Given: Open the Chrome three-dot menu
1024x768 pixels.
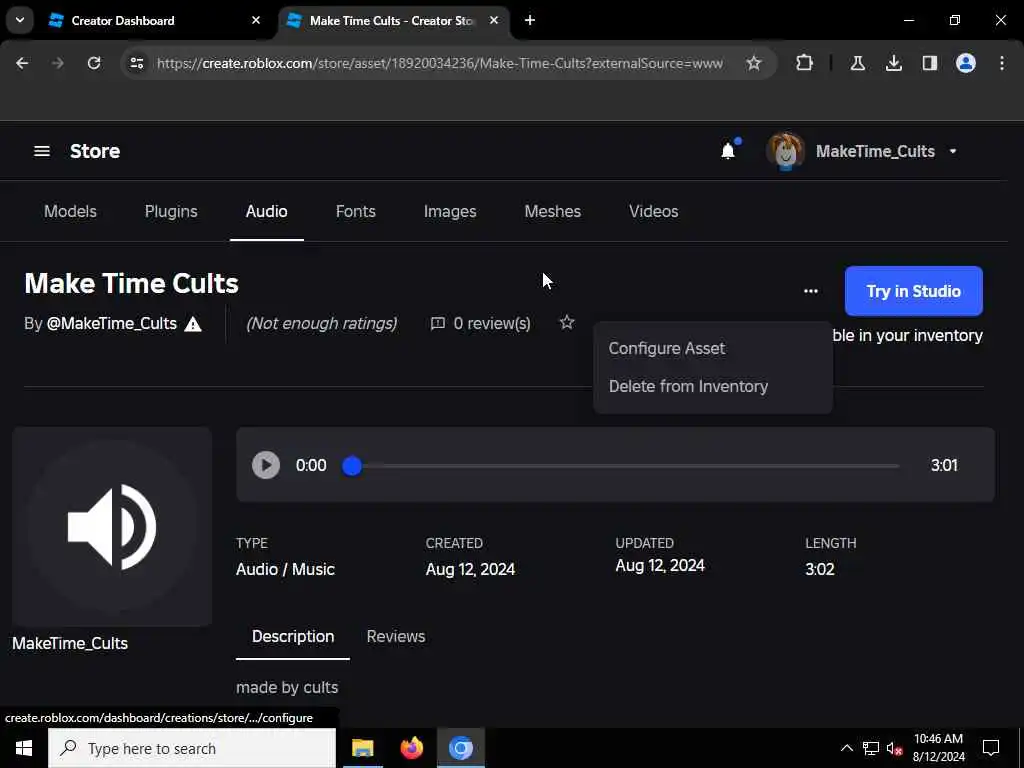Looking at the screenshot, I should tap(1002, 63).
